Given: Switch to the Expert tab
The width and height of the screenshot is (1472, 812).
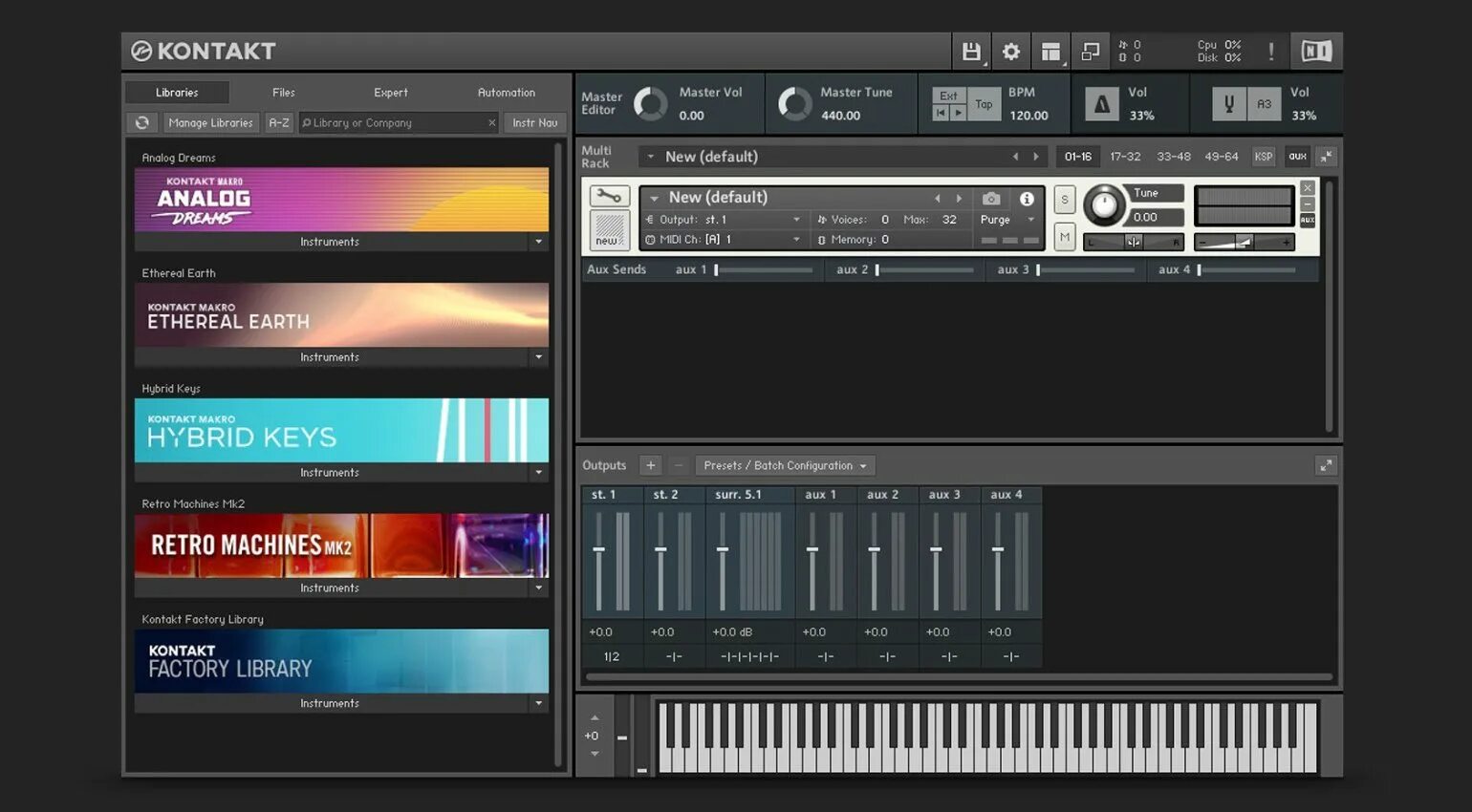Looking at the screenshot, I should pos(391,93).
